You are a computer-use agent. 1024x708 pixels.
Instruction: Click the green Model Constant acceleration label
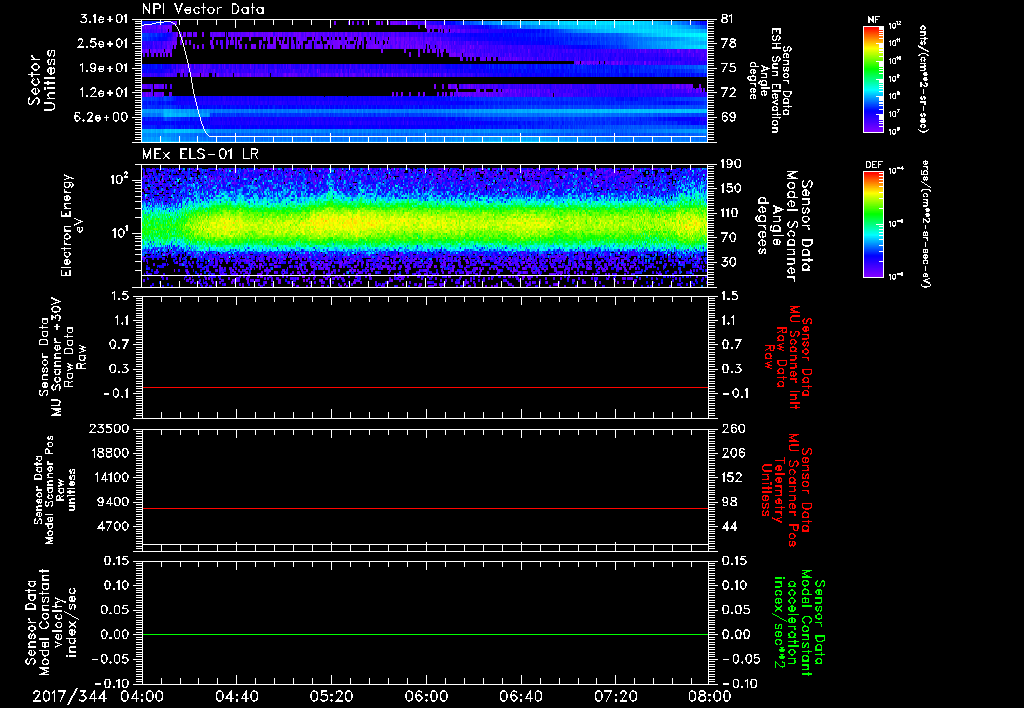coord(799,622)
